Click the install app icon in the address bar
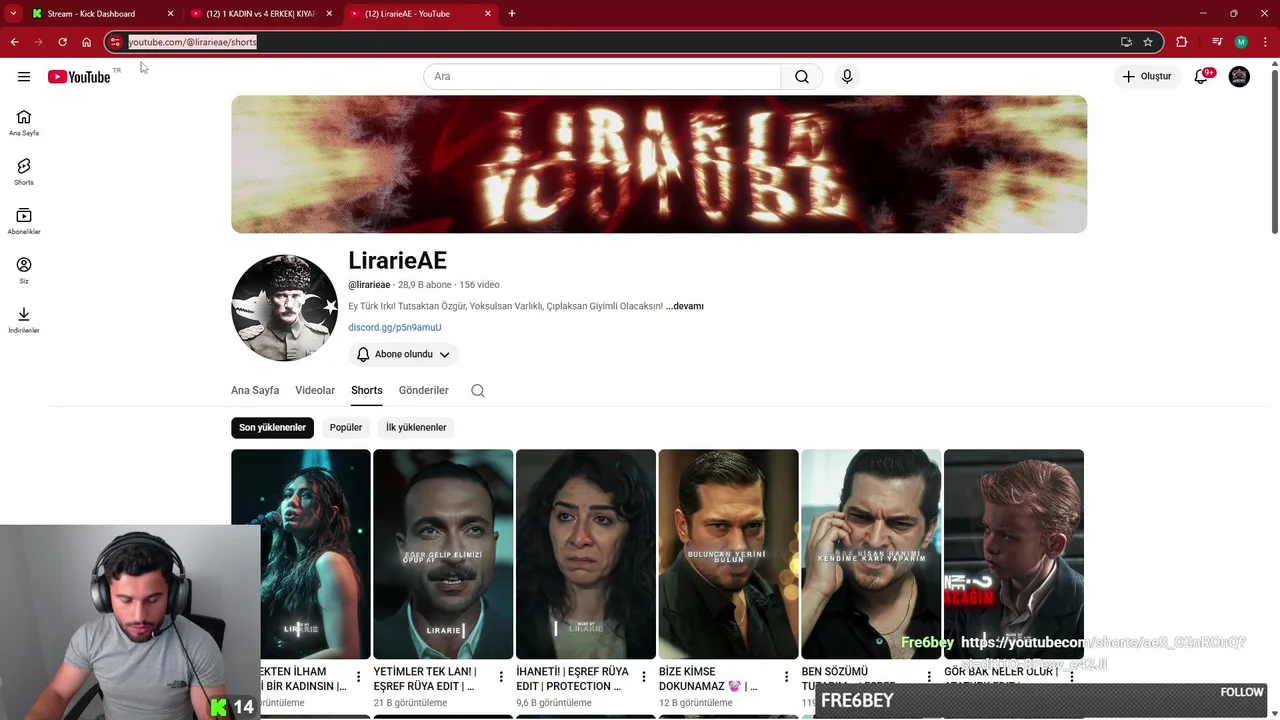The image size is (1280, 720). (x=1126, y=42)
